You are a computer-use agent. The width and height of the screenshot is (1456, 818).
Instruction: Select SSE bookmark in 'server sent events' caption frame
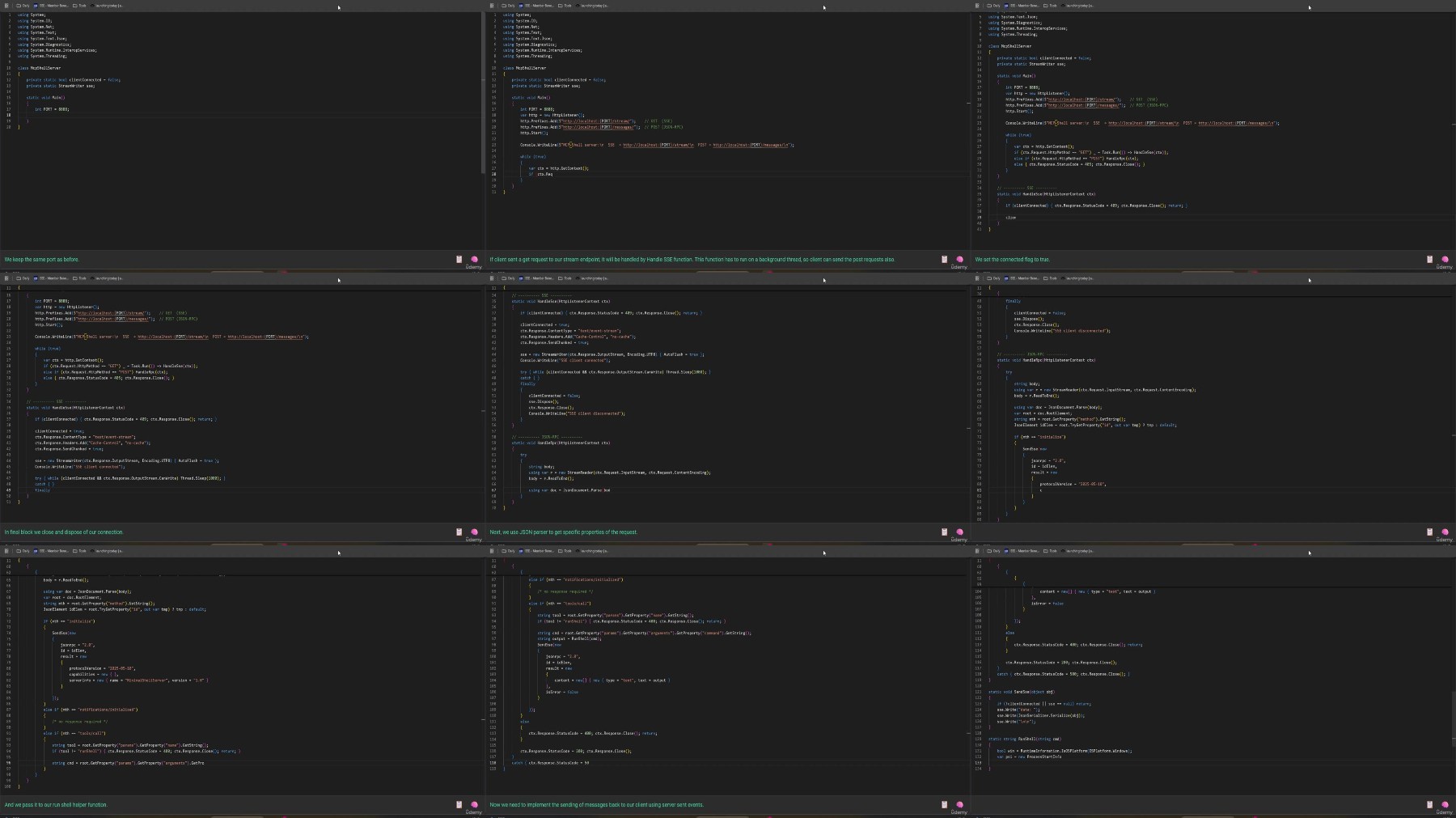(x=536, y=551)
